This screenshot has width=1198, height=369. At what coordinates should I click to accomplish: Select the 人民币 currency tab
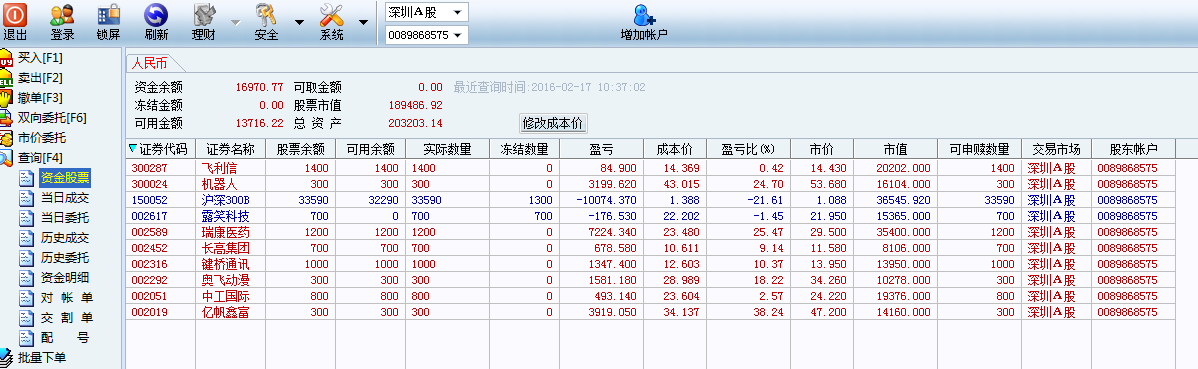pyautogui.click(x=149, y=63)
